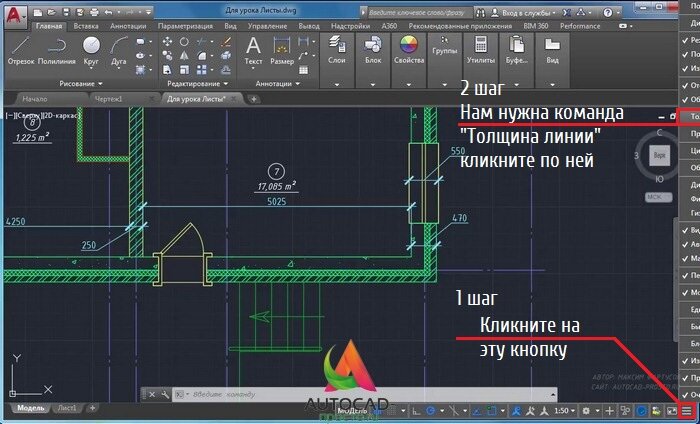Switch to the Управление ribbon tab
The image size is (700, 424).
(x=267, y=26)
